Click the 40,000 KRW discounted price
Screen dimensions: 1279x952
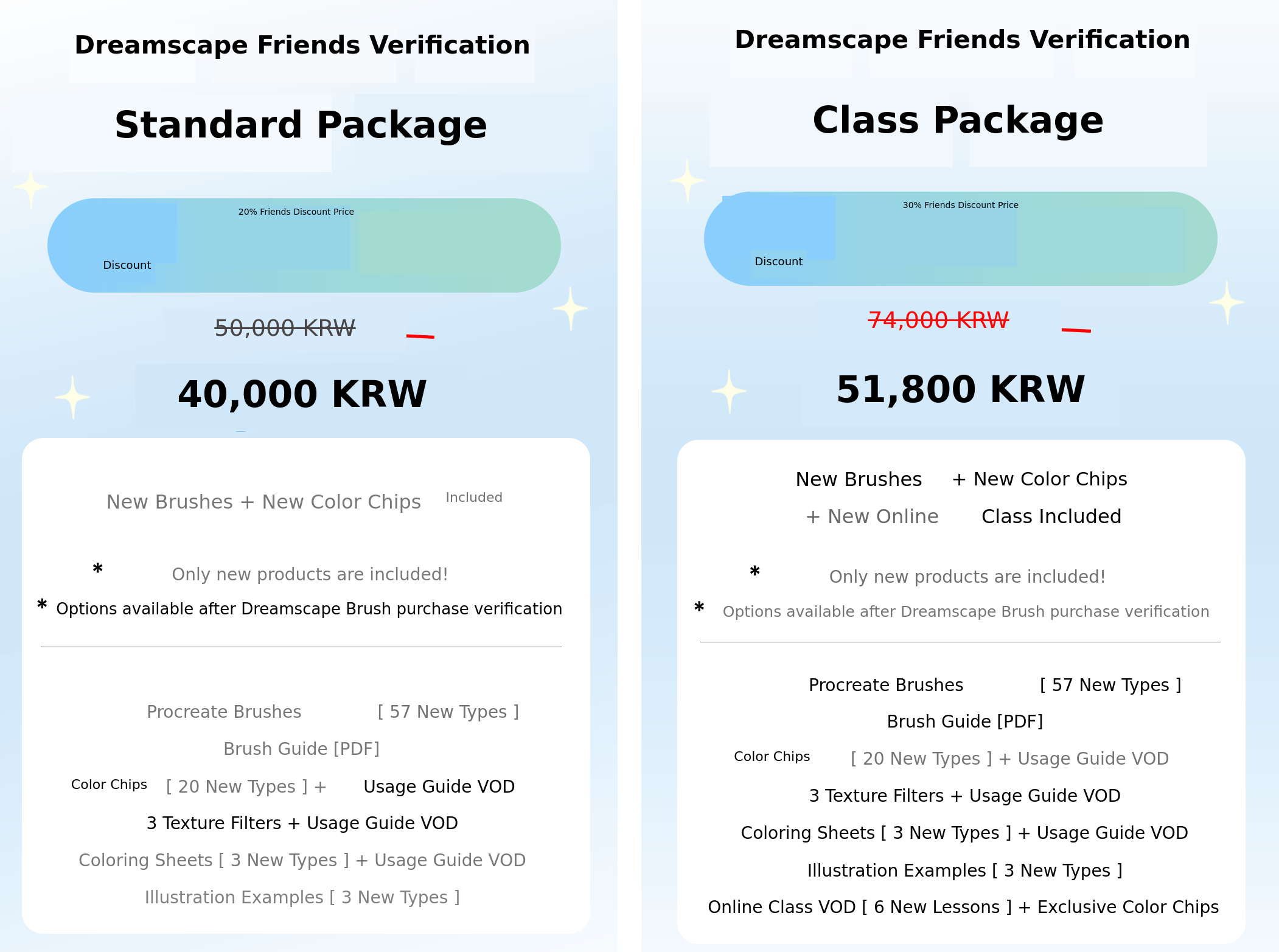[x=302, y=394]
